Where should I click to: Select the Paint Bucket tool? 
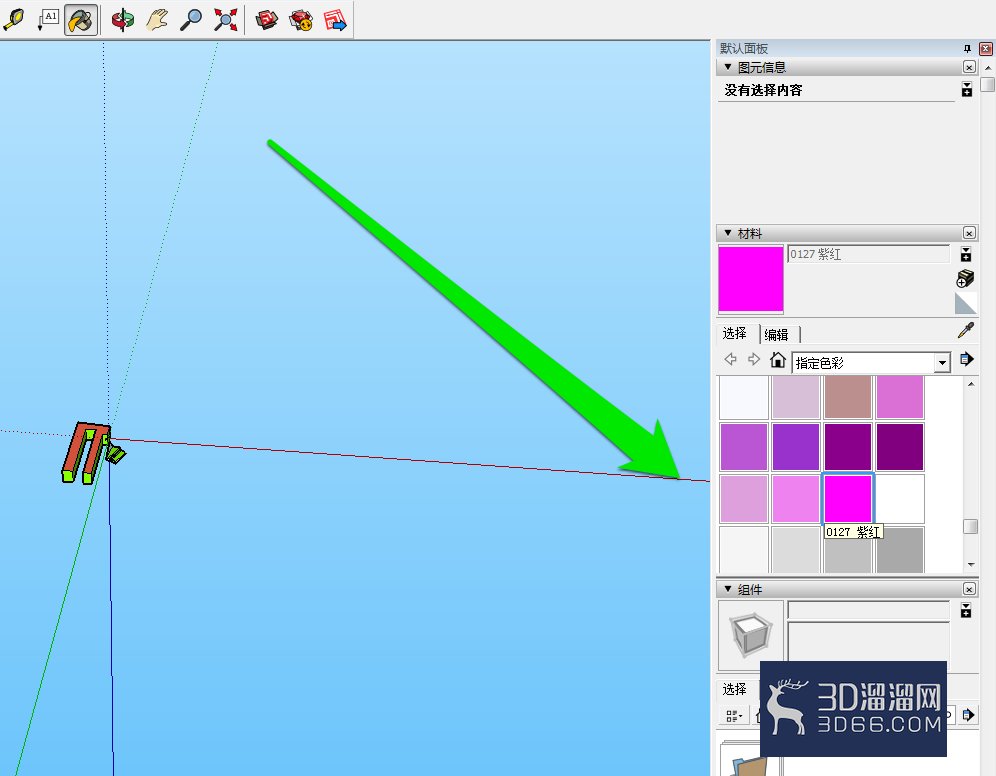(x=81, y=20)
